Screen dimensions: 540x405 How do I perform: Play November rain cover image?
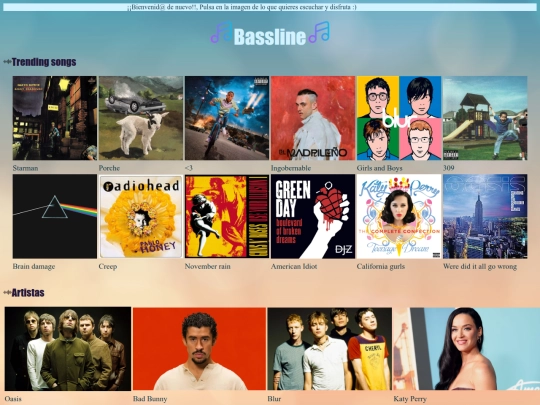coord(227,216)
